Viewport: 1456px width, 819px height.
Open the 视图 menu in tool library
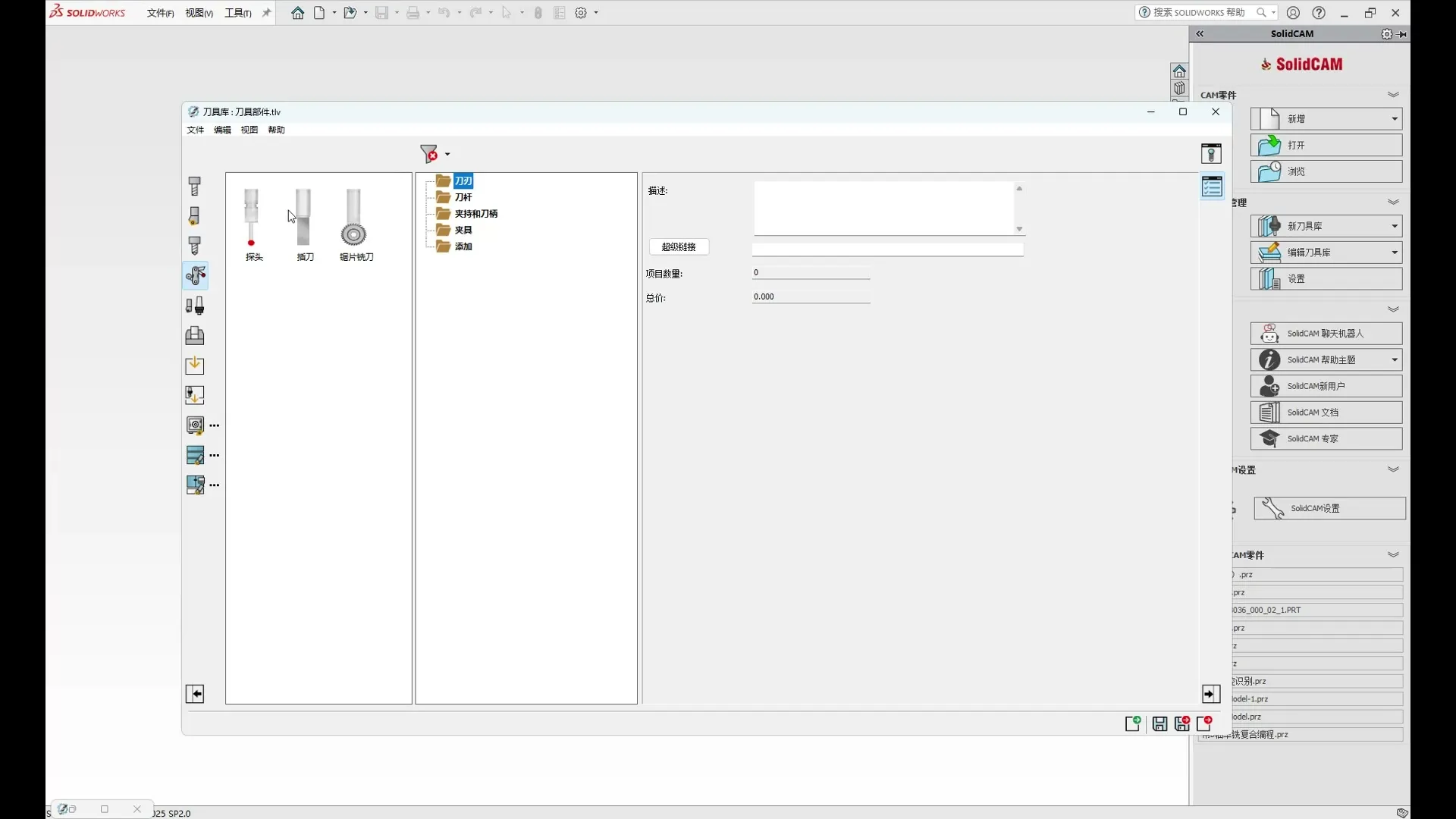point(249,130)
